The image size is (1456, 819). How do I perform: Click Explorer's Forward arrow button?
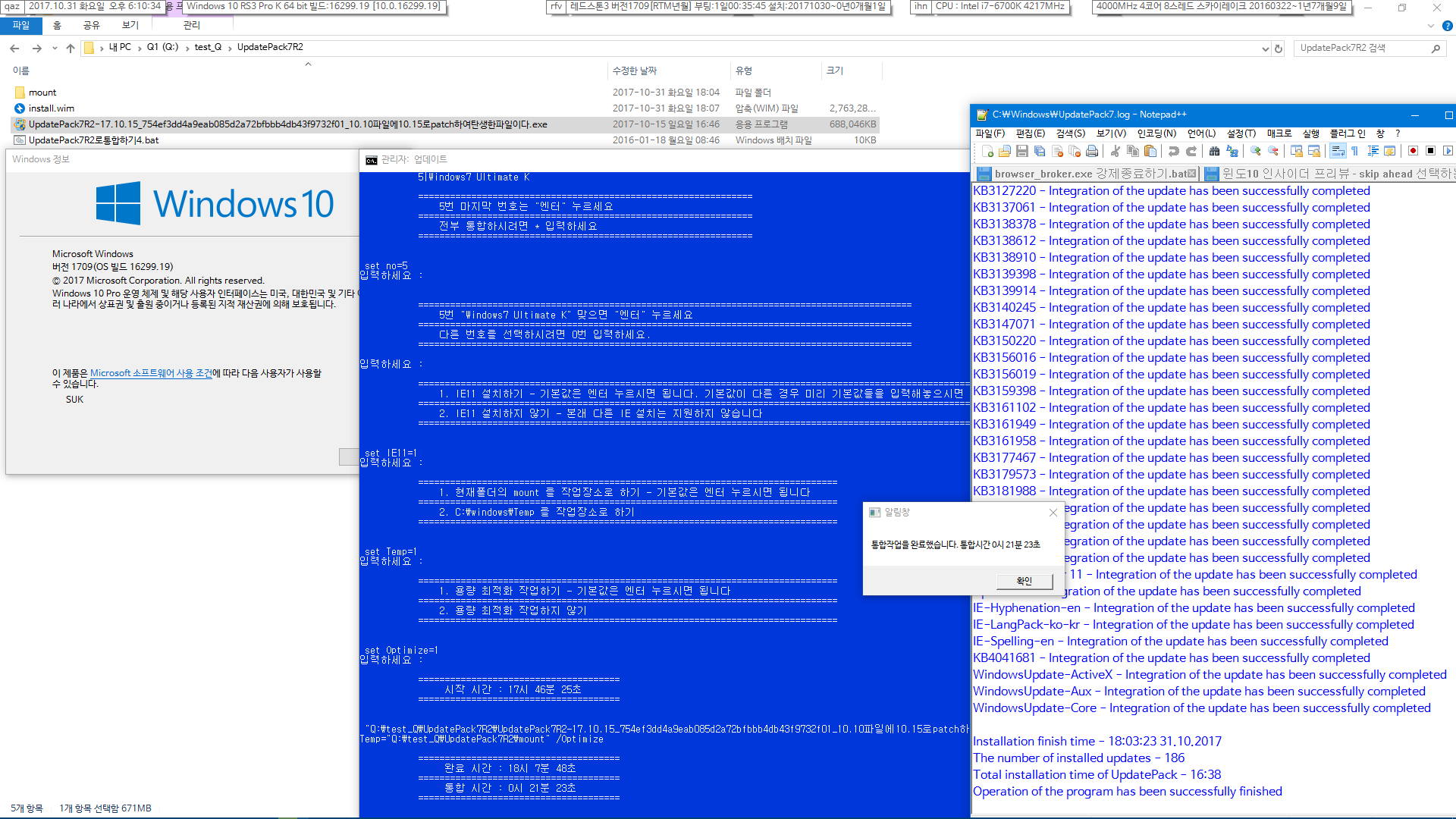coord(36,48)
